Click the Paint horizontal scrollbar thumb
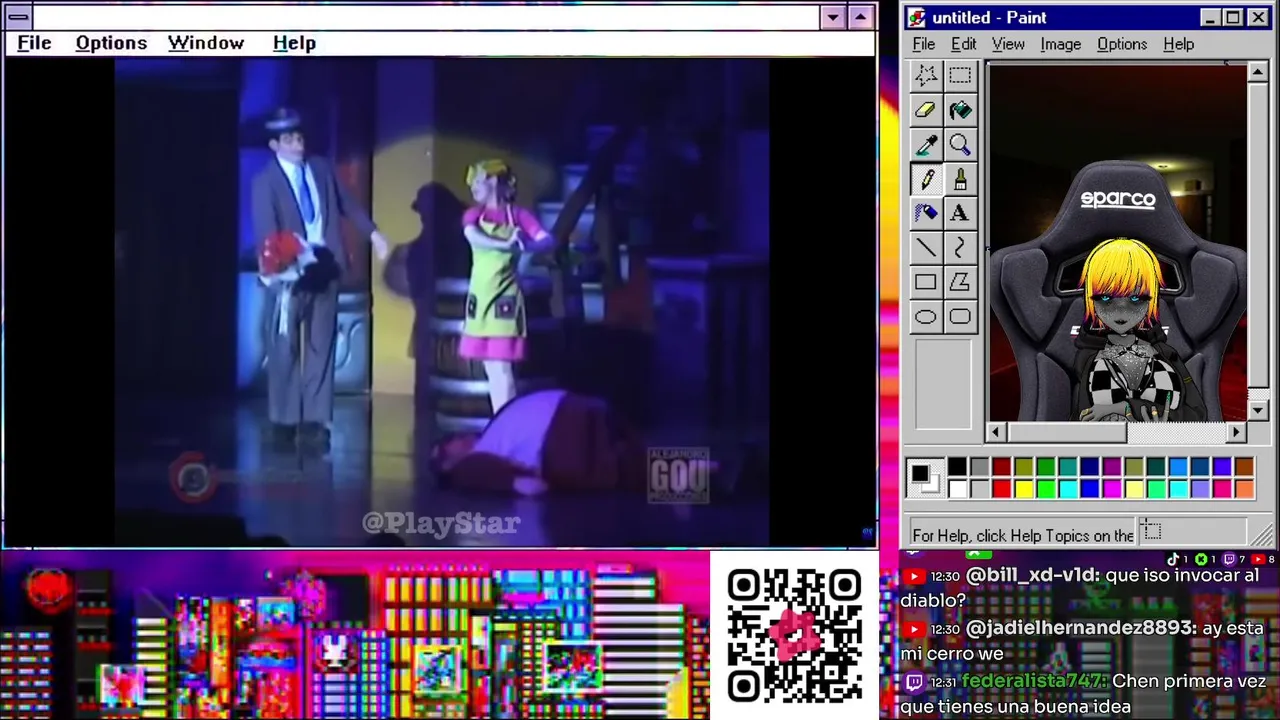Viewport: 1280px width, 720px height. point(1067,432)
